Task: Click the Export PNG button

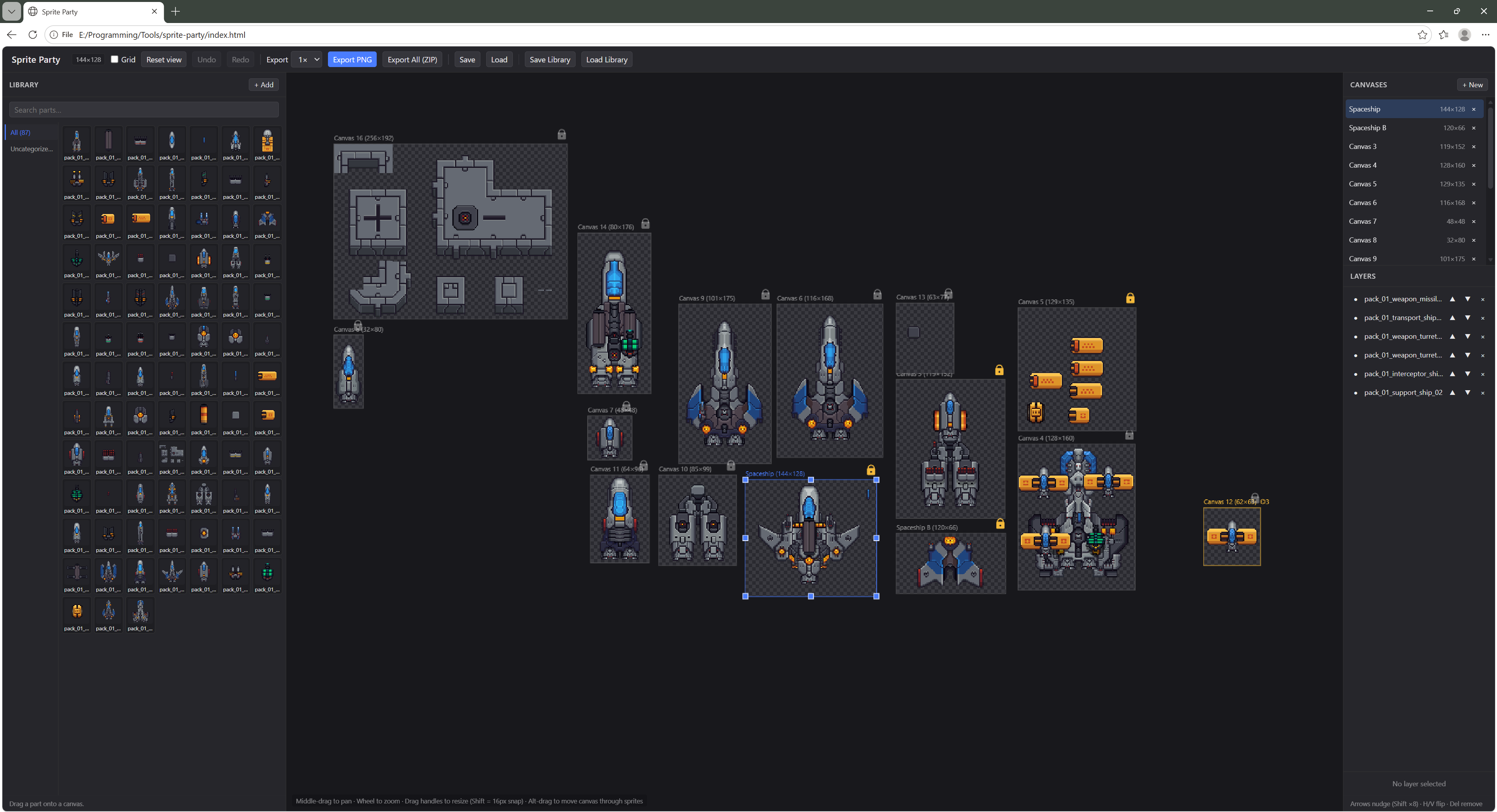Action: point(352,59)
